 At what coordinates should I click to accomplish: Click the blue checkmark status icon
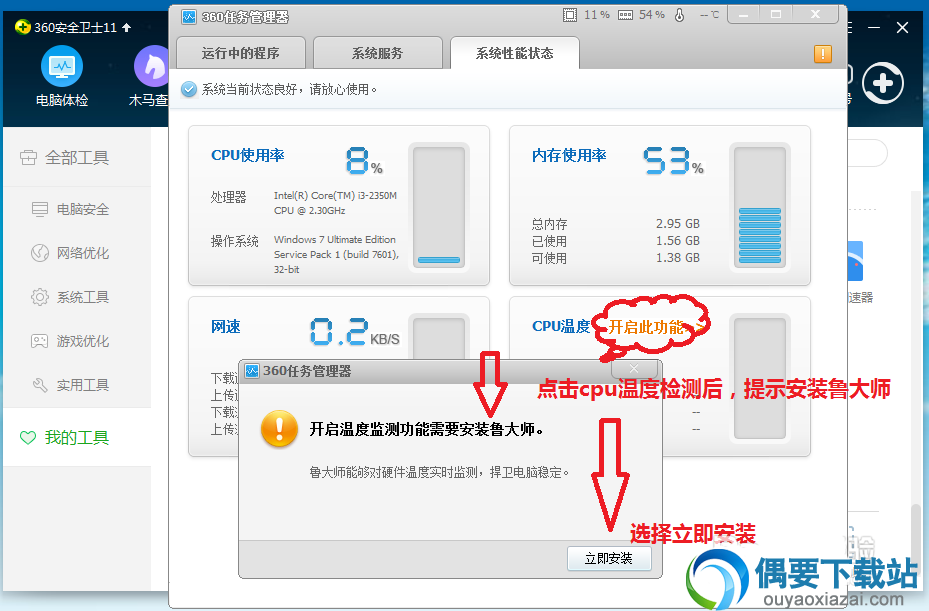[x=188, y=89]
